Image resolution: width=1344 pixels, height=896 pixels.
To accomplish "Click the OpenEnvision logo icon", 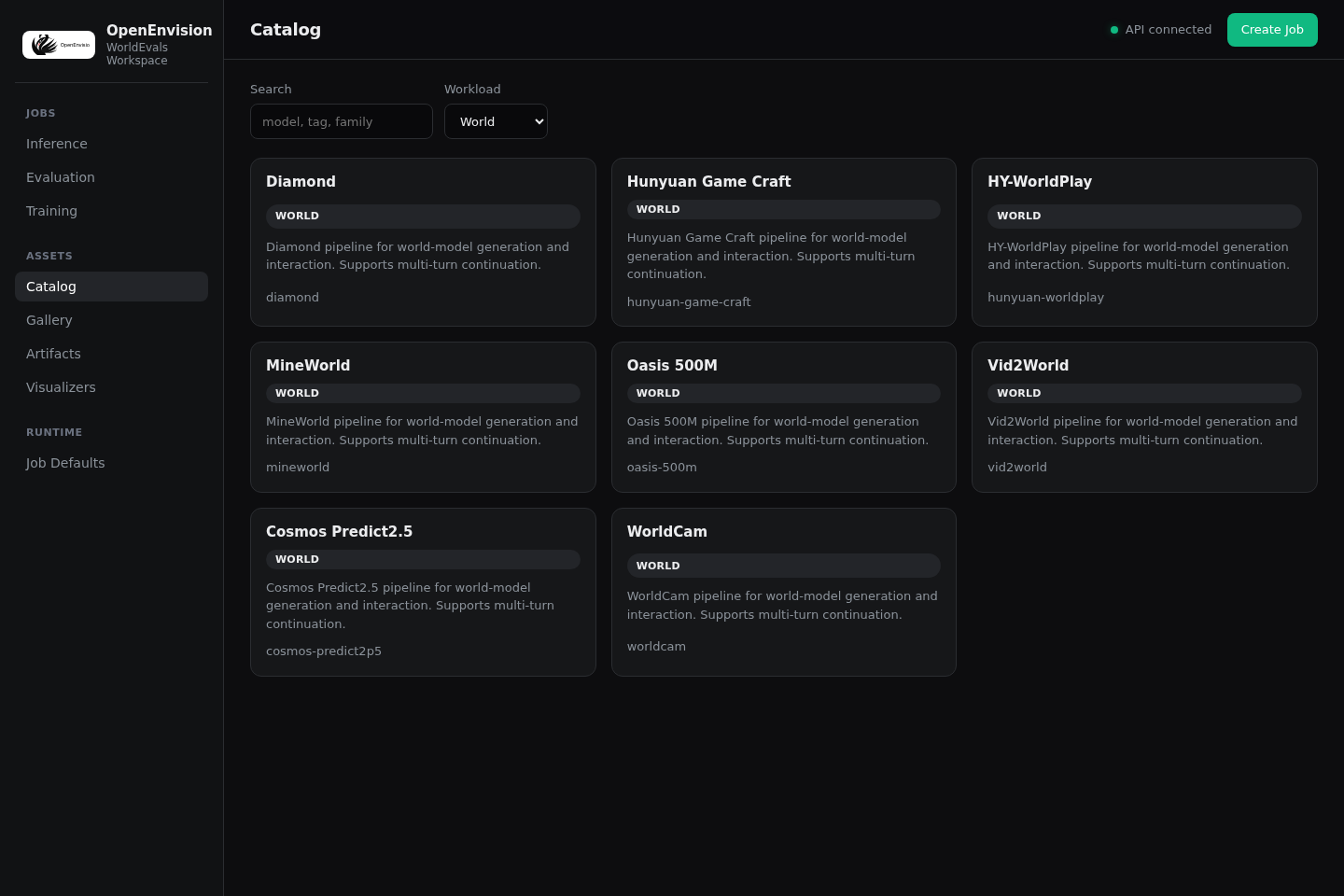I will [x=59, y=45].
